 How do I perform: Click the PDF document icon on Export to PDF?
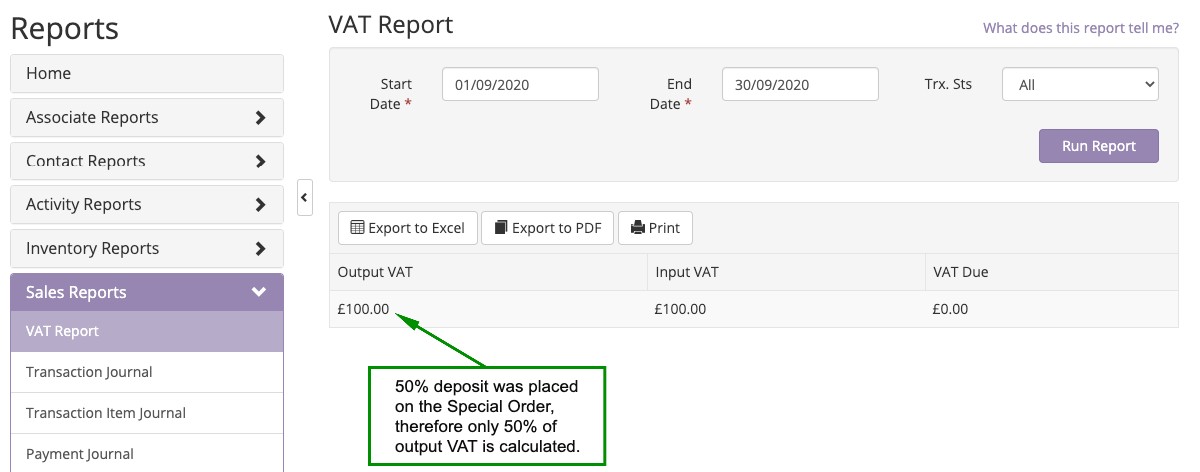pyautogui.click(x=501, y=228)
